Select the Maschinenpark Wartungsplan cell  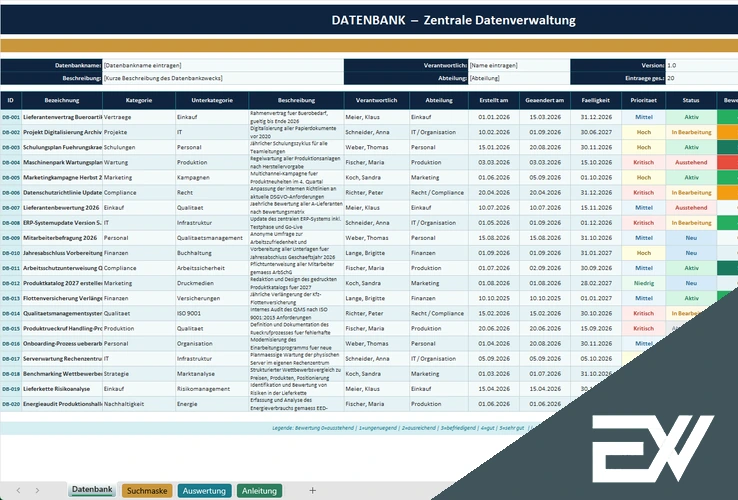62,162
